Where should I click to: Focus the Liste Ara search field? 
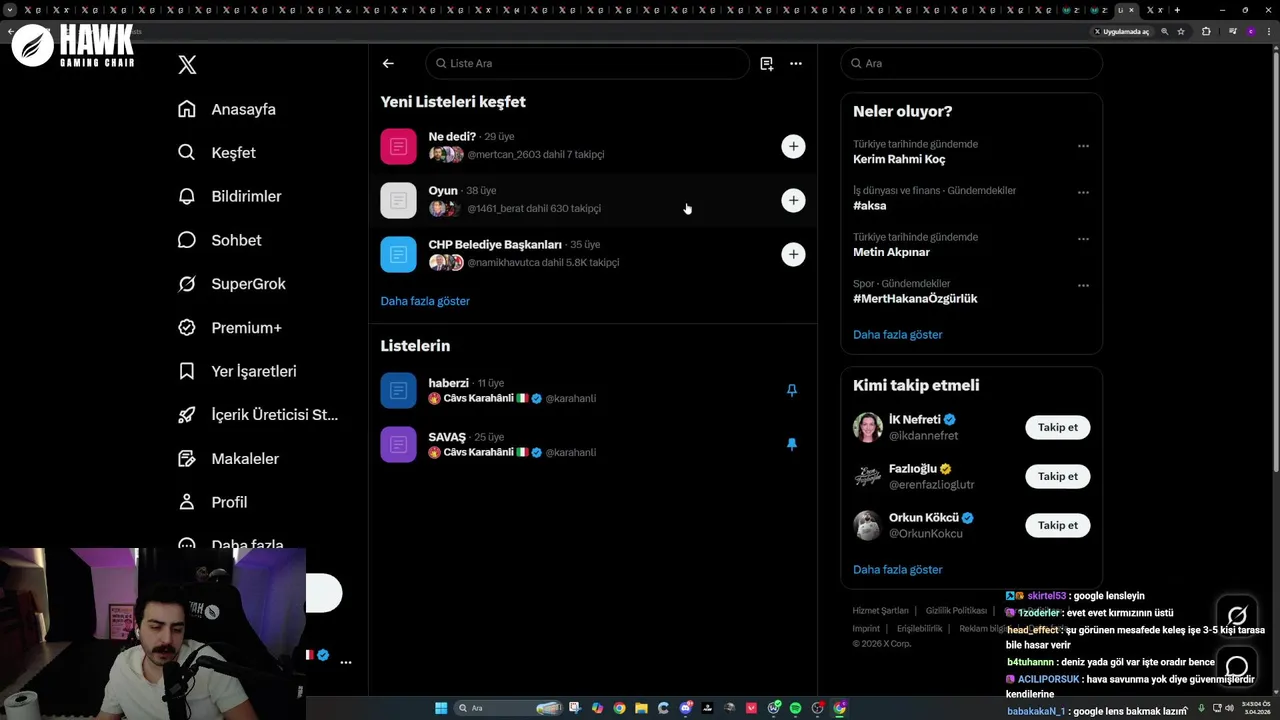[588, 63]
